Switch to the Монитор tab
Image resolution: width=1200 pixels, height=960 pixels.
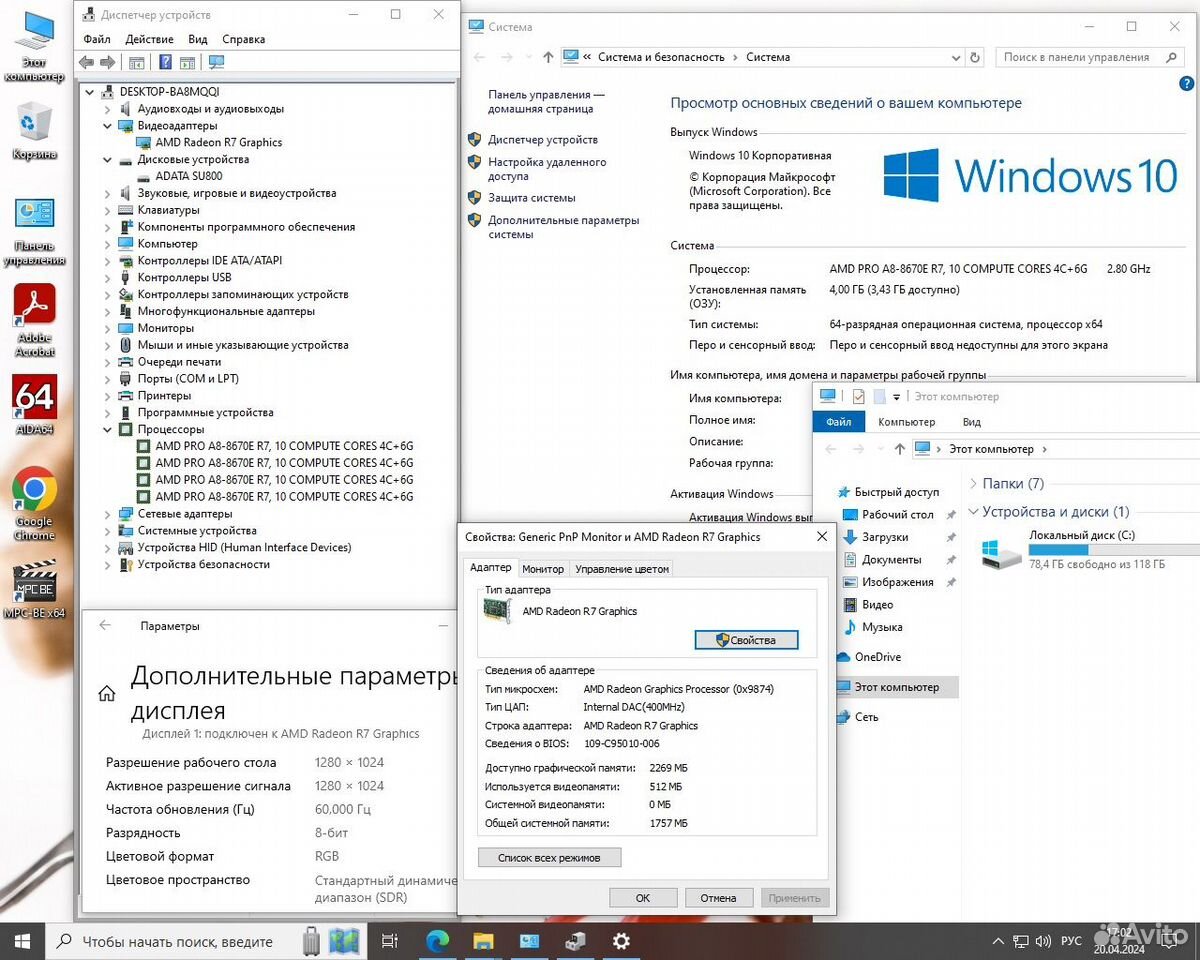(x=543, y=569)
